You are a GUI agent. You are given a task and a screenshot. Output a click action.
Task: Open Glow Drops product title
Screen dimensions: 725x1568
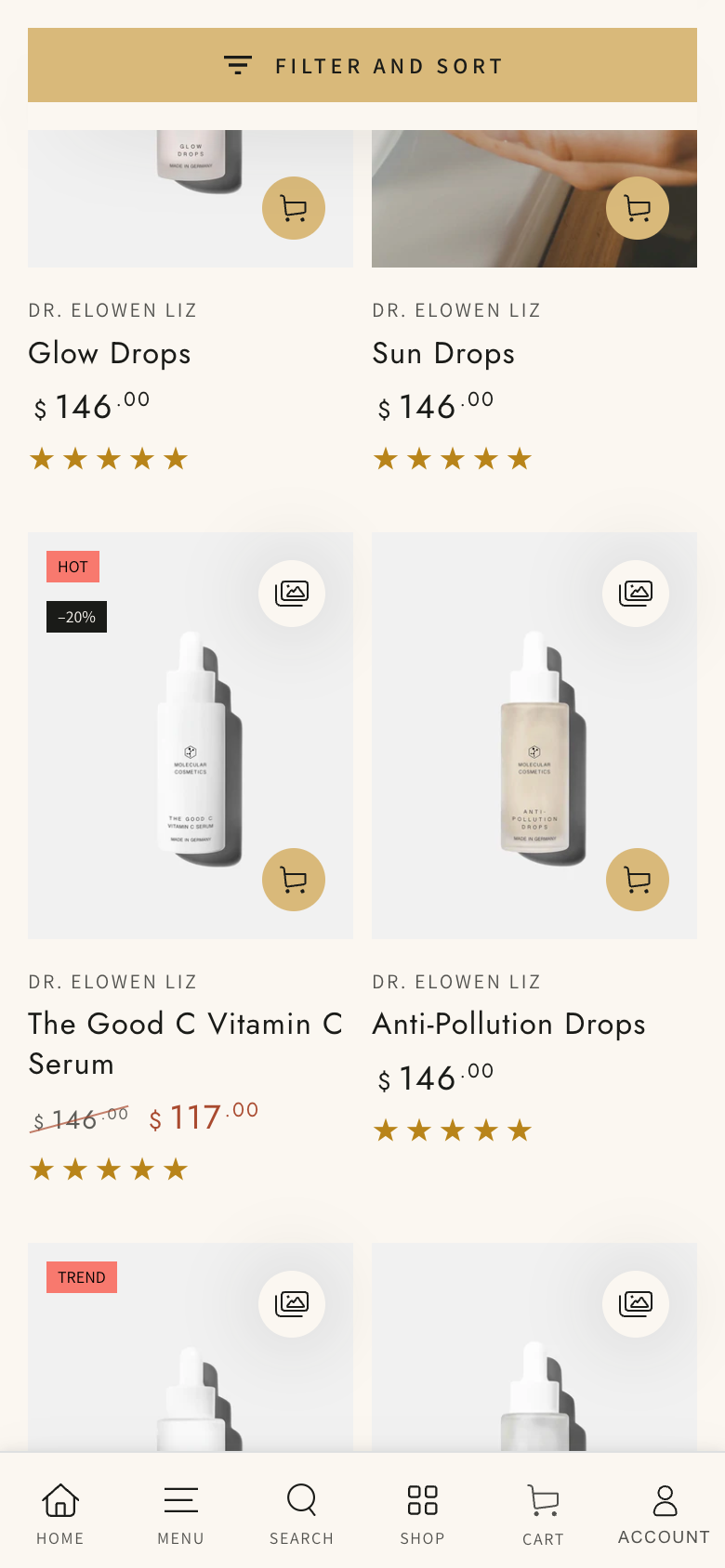[x=110, y=354]
